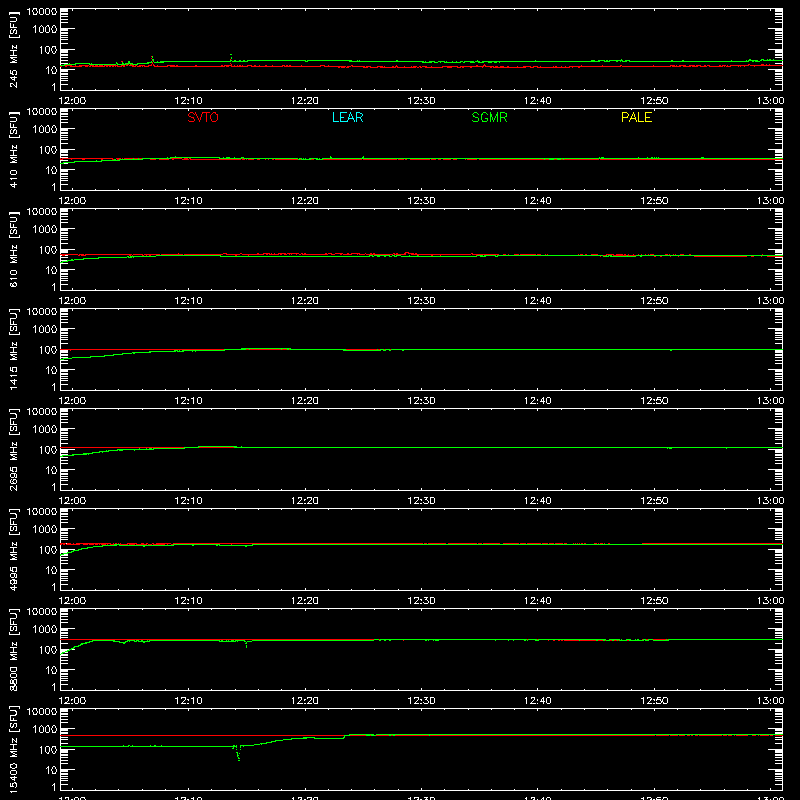This screenshot has height=800, width=800.
Task: Click 12:10 tick label under 4995 MHz panel
Action: click(x=188, y=601)
